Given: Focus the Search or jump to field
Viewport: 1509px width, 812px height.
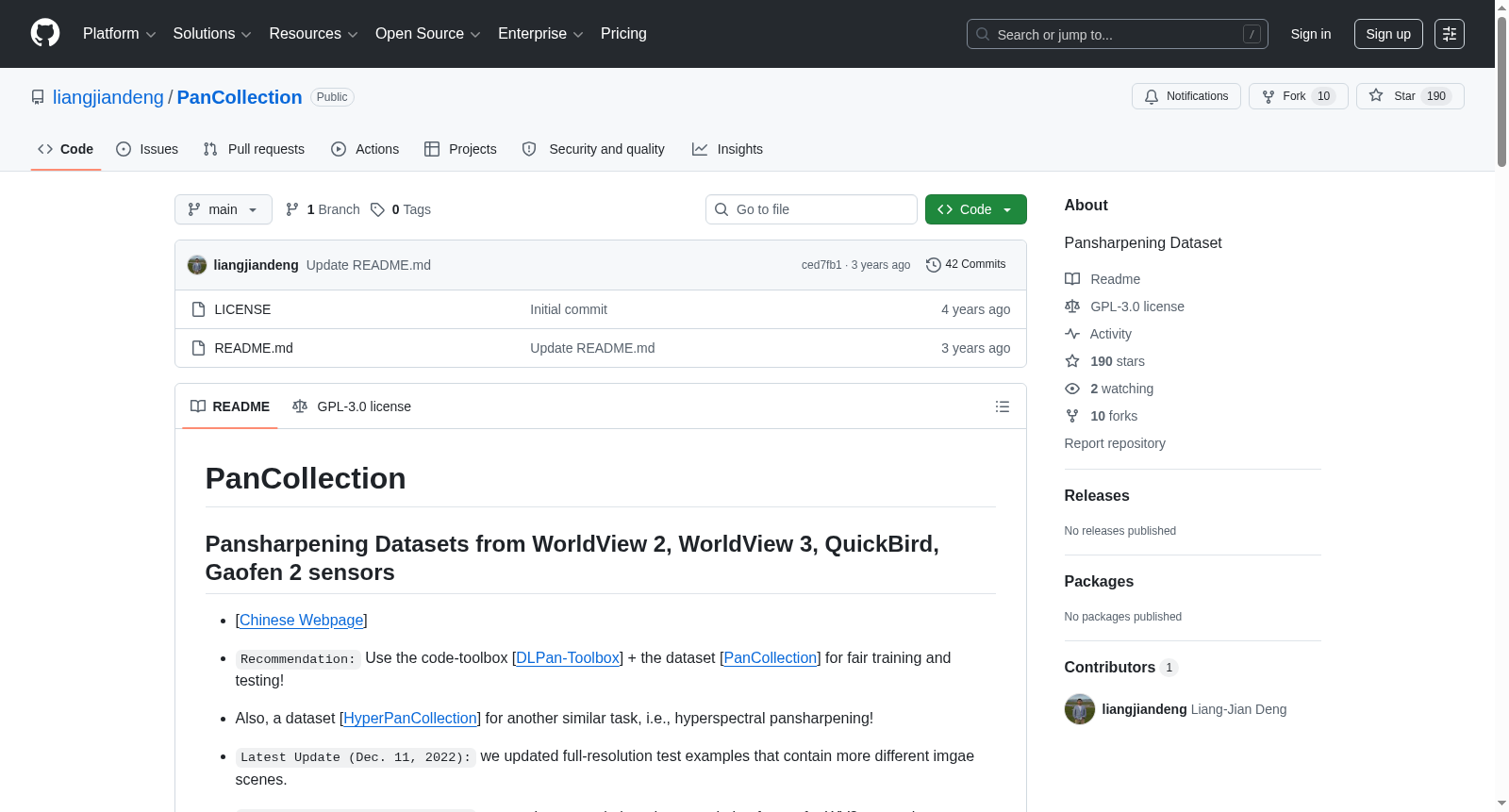Looking at the screenshot, I should (x=1118, y=34).
